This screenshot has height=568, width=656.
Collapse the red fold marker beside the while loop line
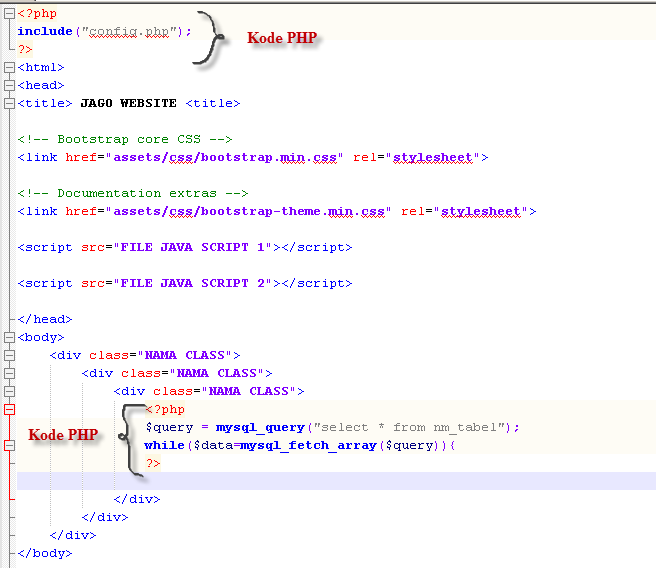tap(9, 445)
